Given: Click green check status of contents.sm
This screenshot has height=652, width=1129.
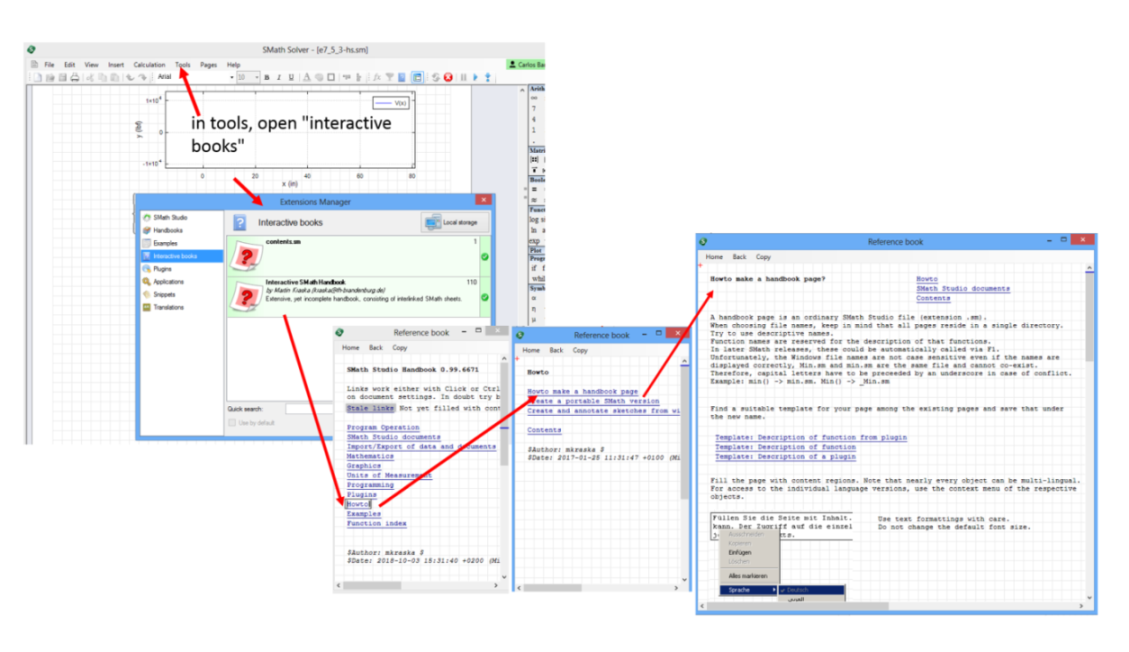Looking at the screenshot, I should click(x=485, y=257).
